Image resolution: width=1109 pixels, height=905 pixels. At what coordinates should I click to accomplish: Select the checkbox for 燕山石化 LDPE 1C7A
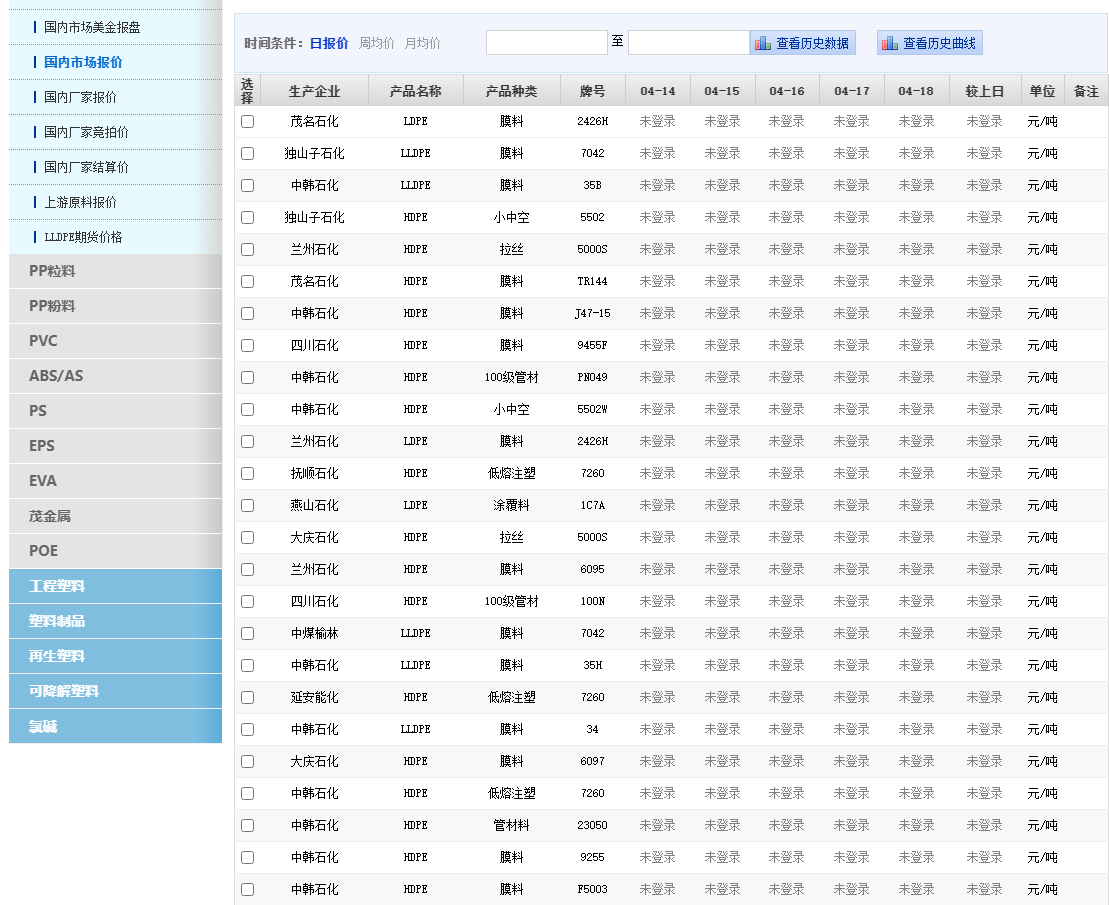tap(247, 505)
